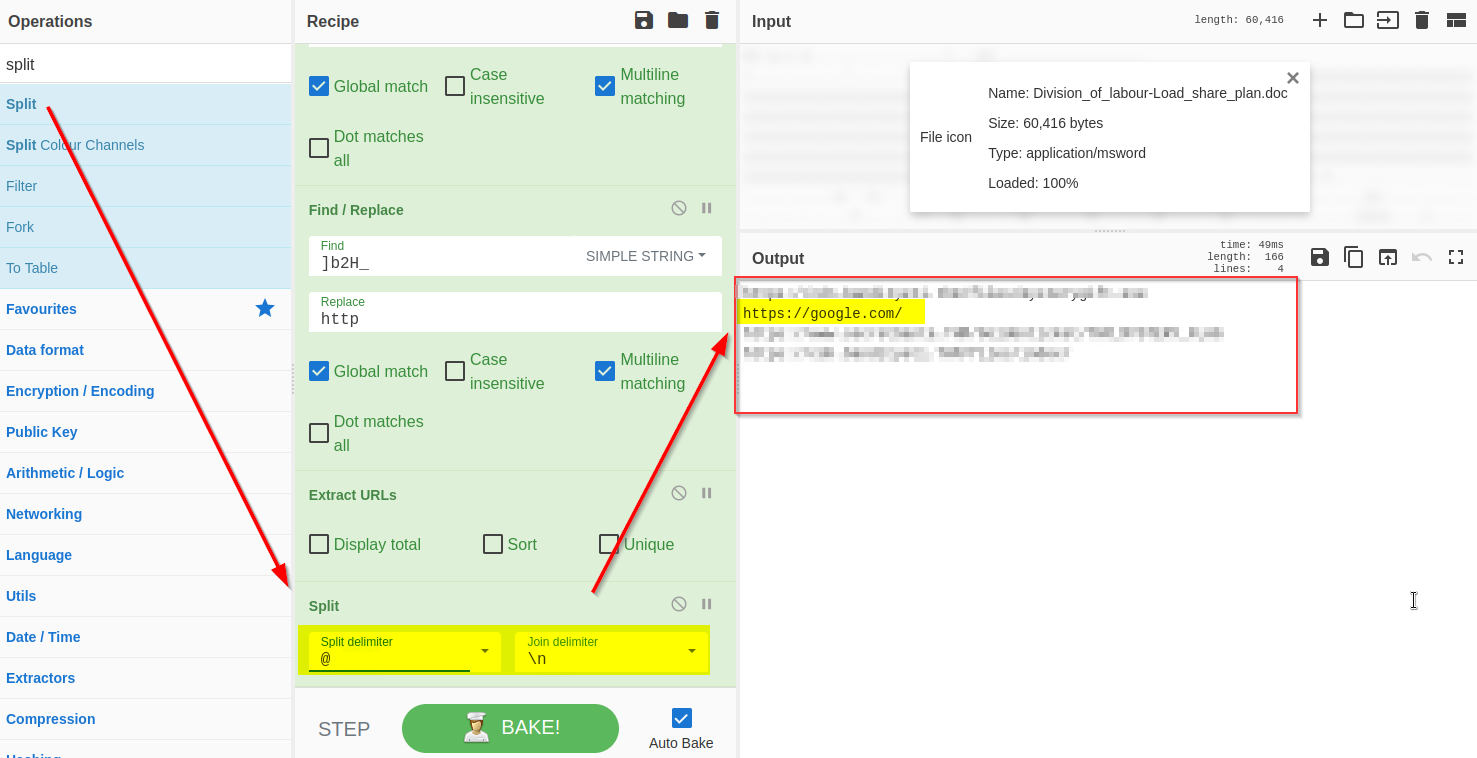Viewport: 1477px width, 758px height.
Task: Open the Encryption / Encoding category
Action: tap(80, 391)
